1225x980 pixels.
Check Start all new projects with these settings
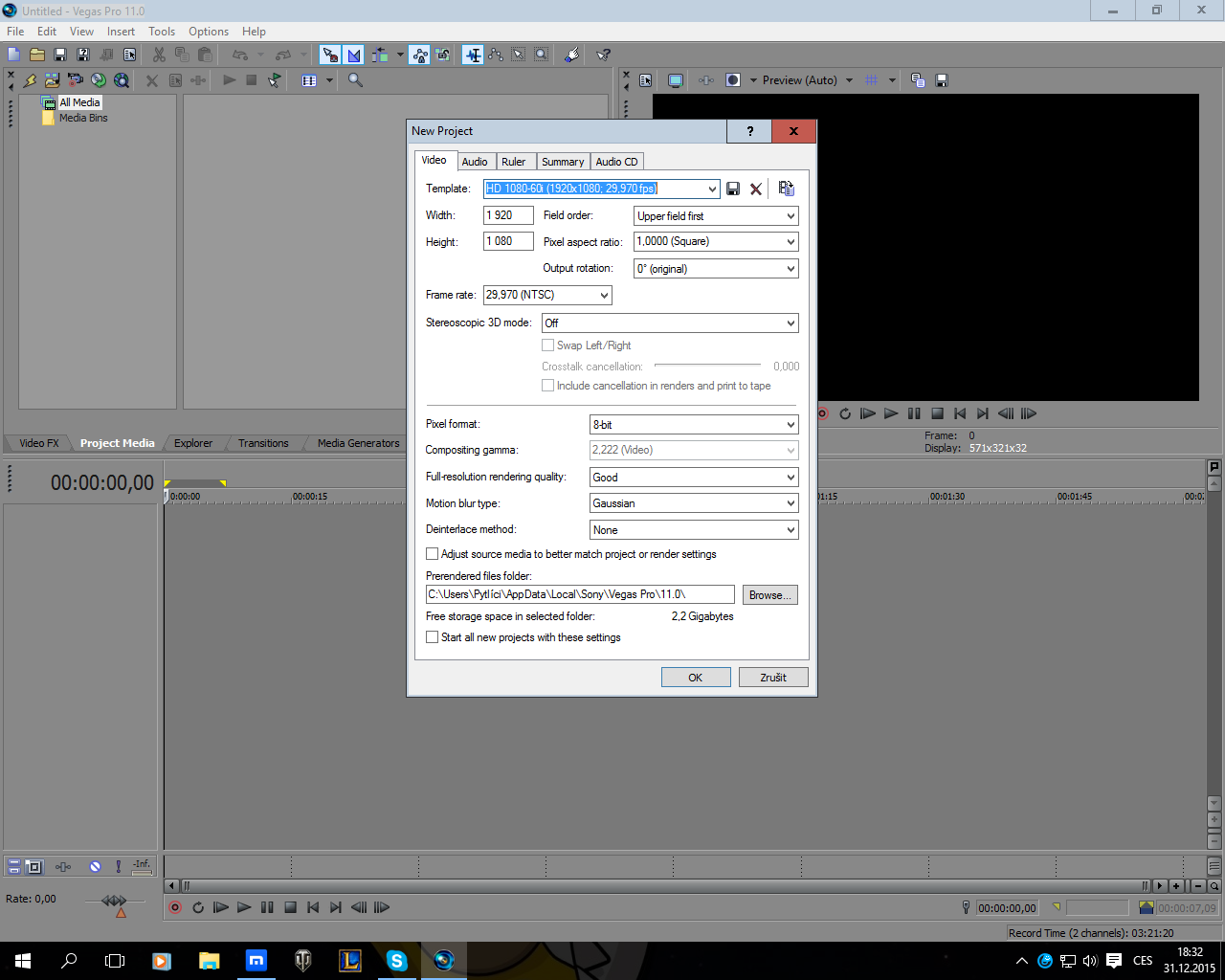(433, 637)
